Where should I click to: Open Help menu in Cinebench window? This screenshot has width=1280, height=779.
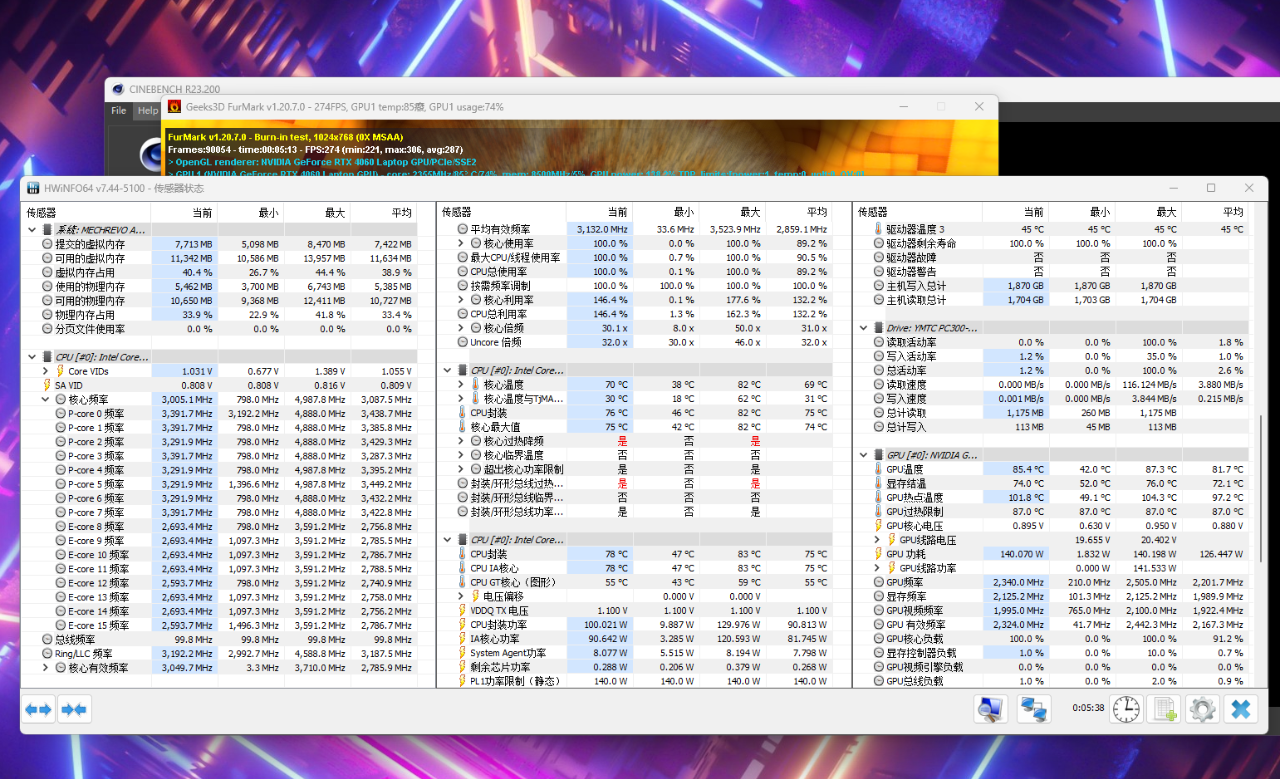pos(147,111)
